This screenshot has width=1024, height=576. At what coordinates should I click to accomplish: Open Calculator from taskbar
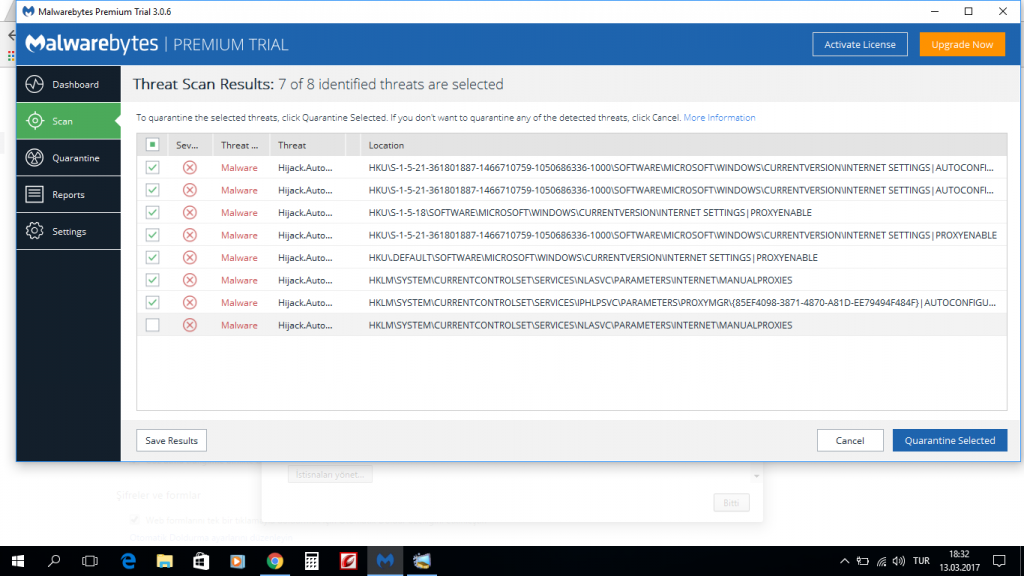tap(312, 561)
